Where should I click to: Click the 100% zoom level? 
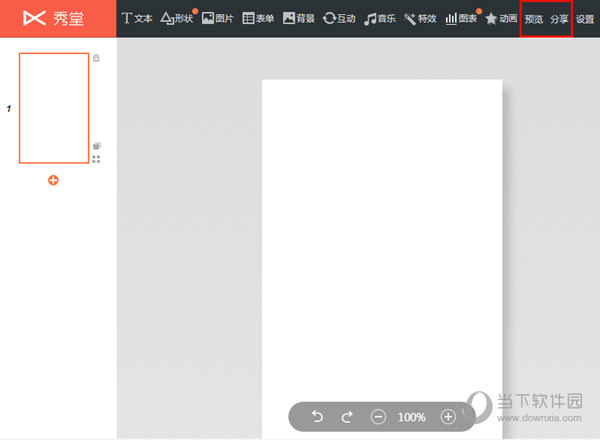click(x=412, y=417)
